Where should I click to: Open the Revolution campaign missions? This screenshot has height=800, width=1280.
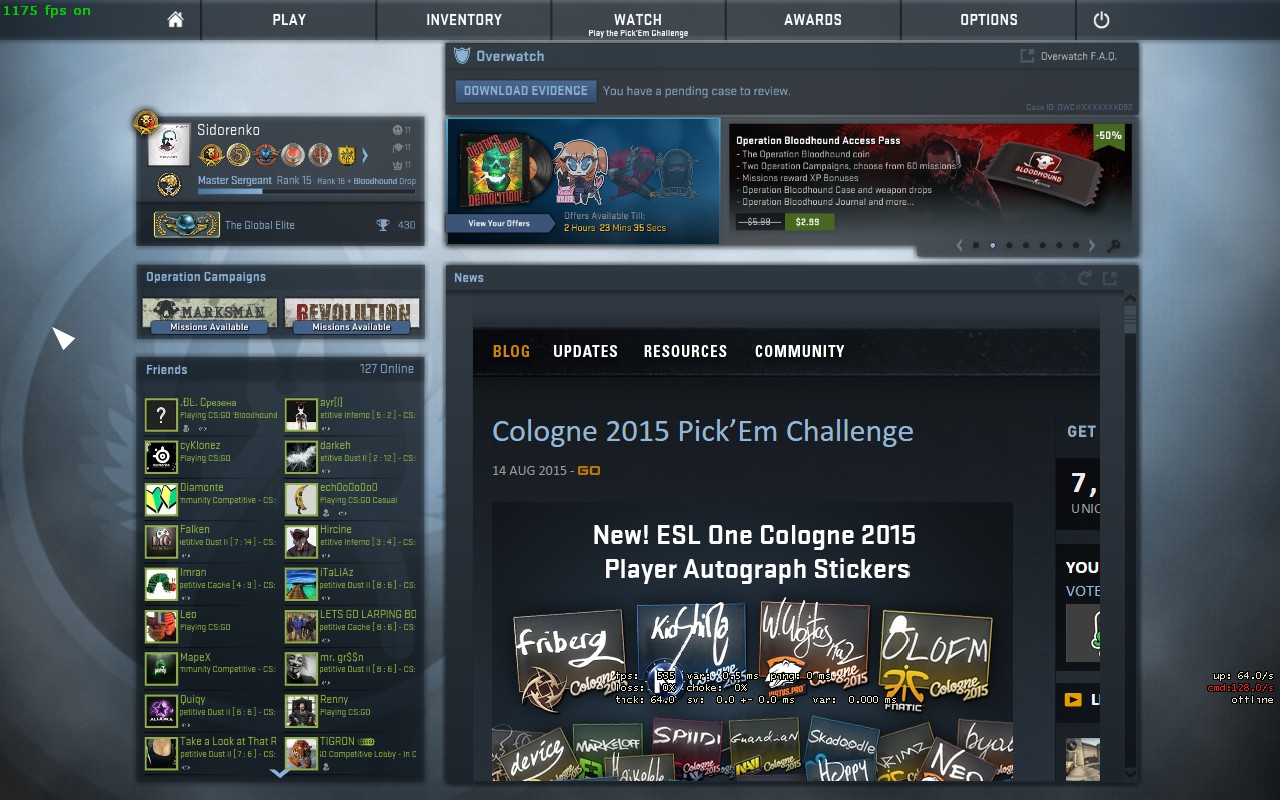(x=351, y=315)
